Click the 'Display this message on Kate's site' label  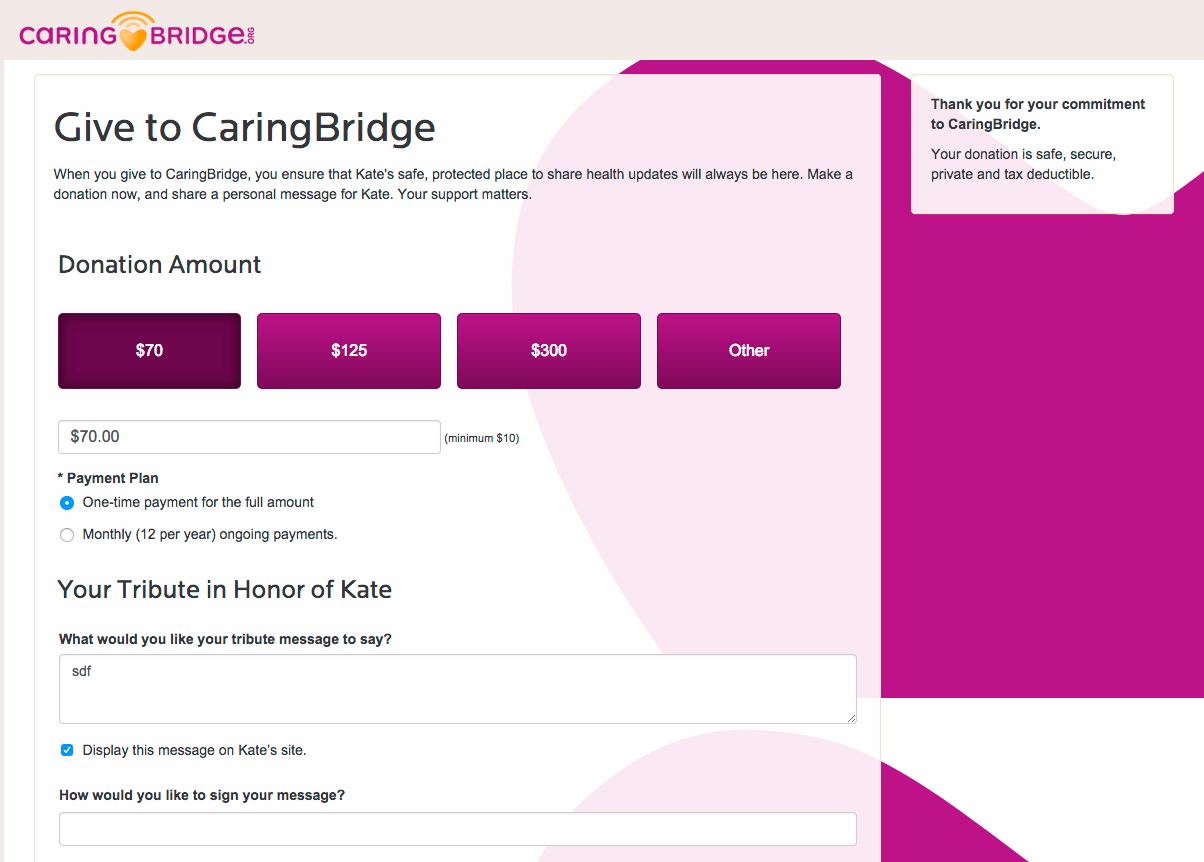tap(194, 750)
